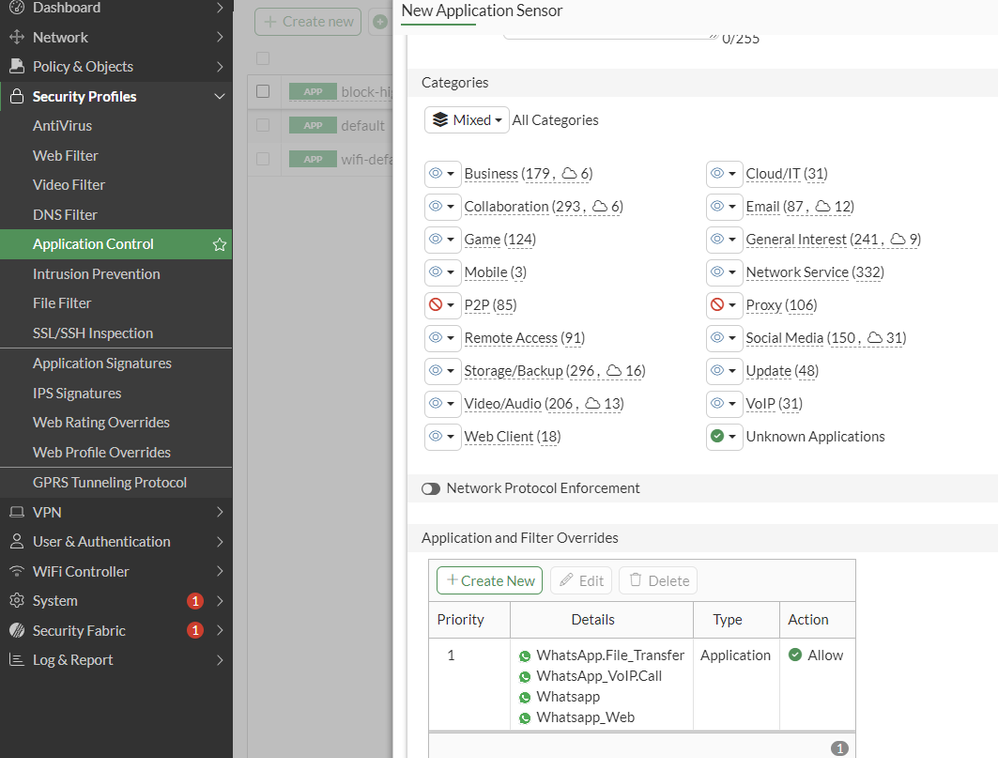
Task: Open the Mixed categories dropdown
Action: tap(467, 120)
